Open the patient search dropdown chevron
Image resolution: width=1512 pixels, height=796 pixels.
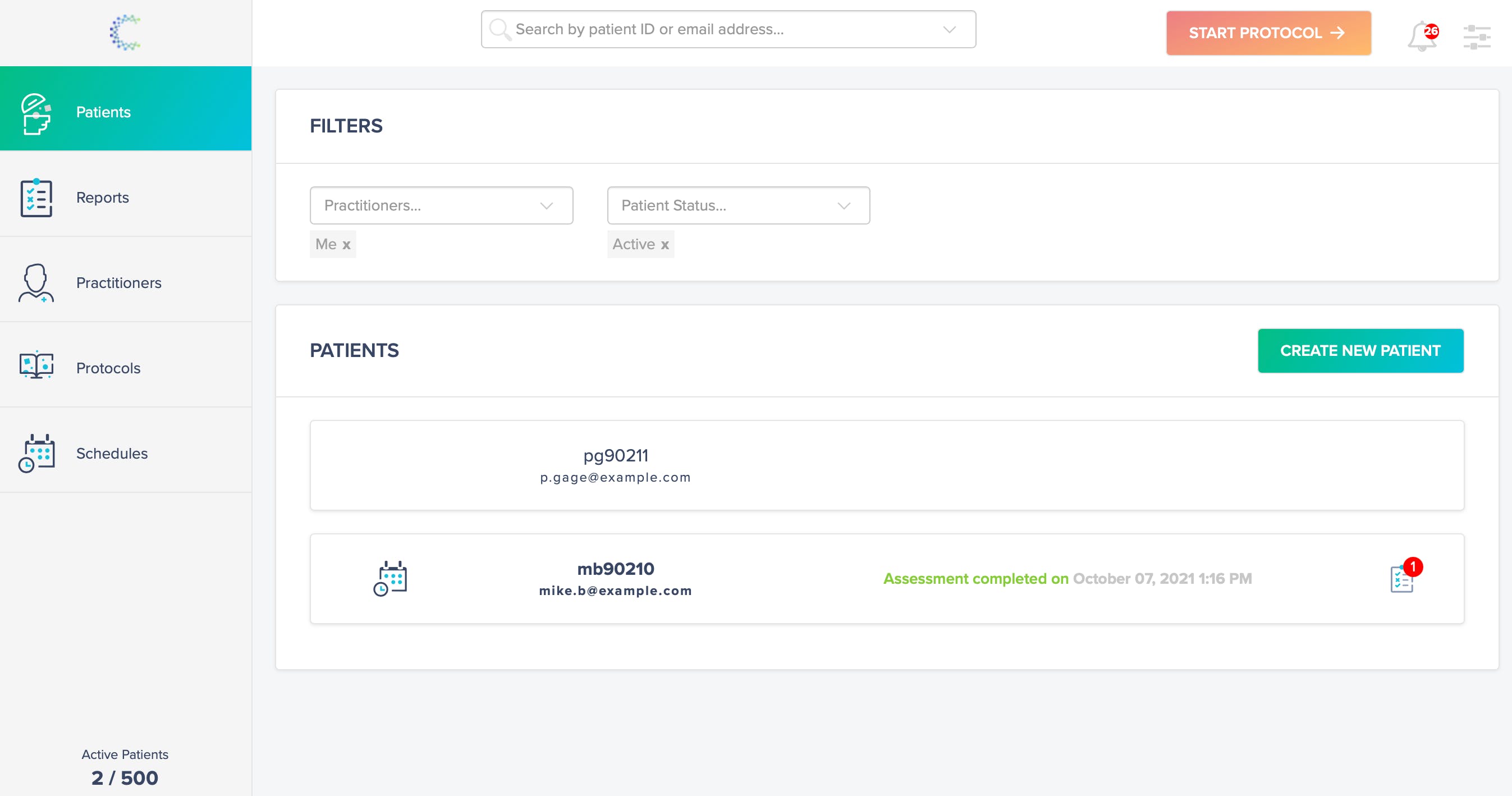[949, 29]
